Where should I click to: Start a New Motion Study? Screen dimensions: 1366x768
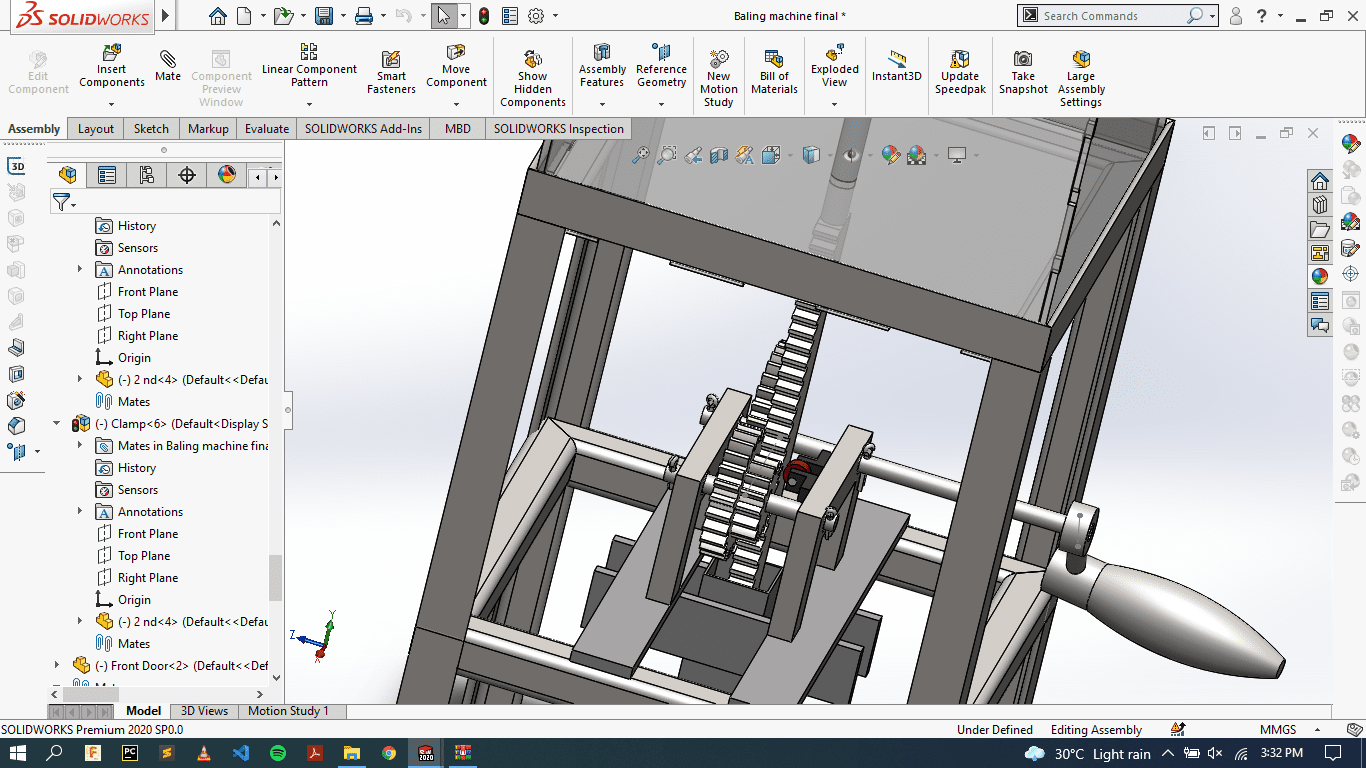718,79
